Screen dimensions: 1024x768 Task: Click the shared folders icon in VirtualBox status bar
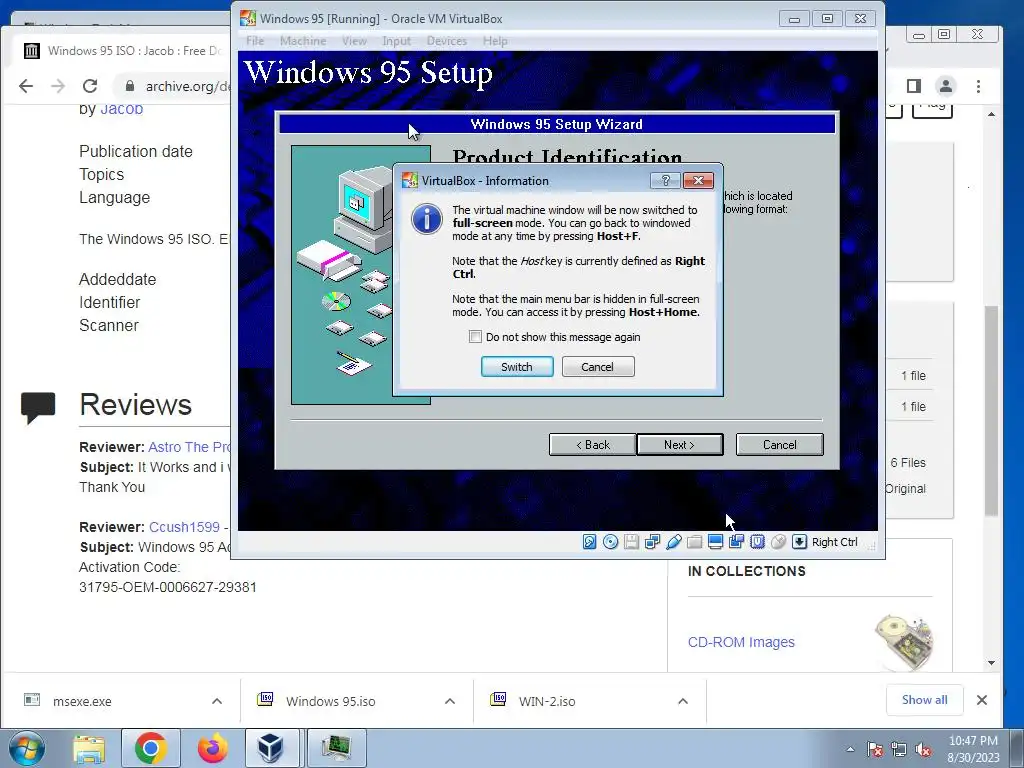coord(694,542)
